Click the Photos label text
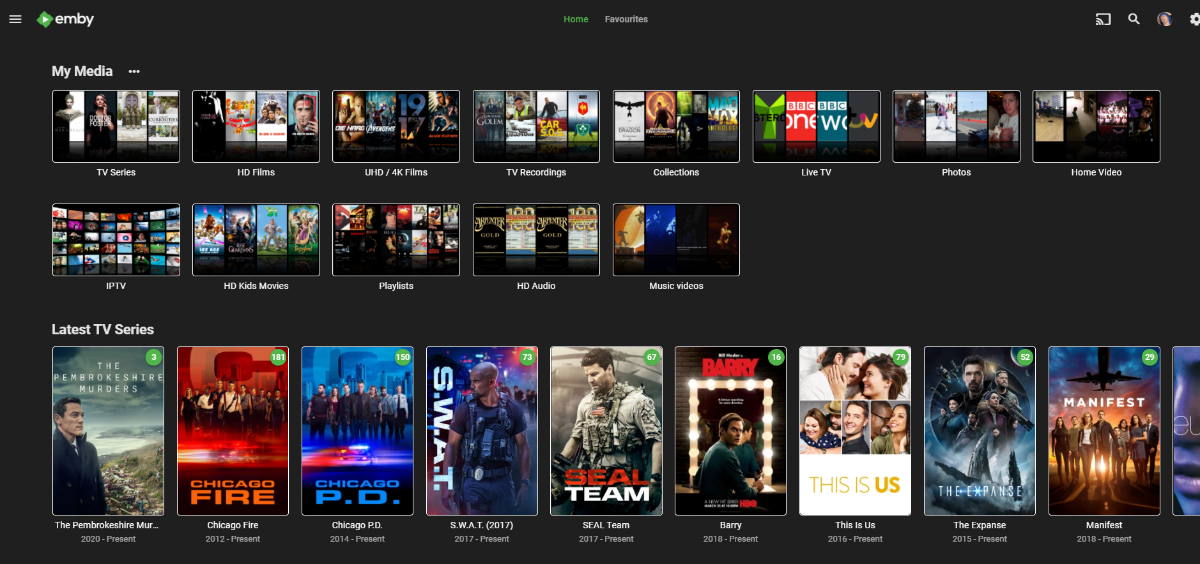The image size is (1200, 564). [956, 172]
